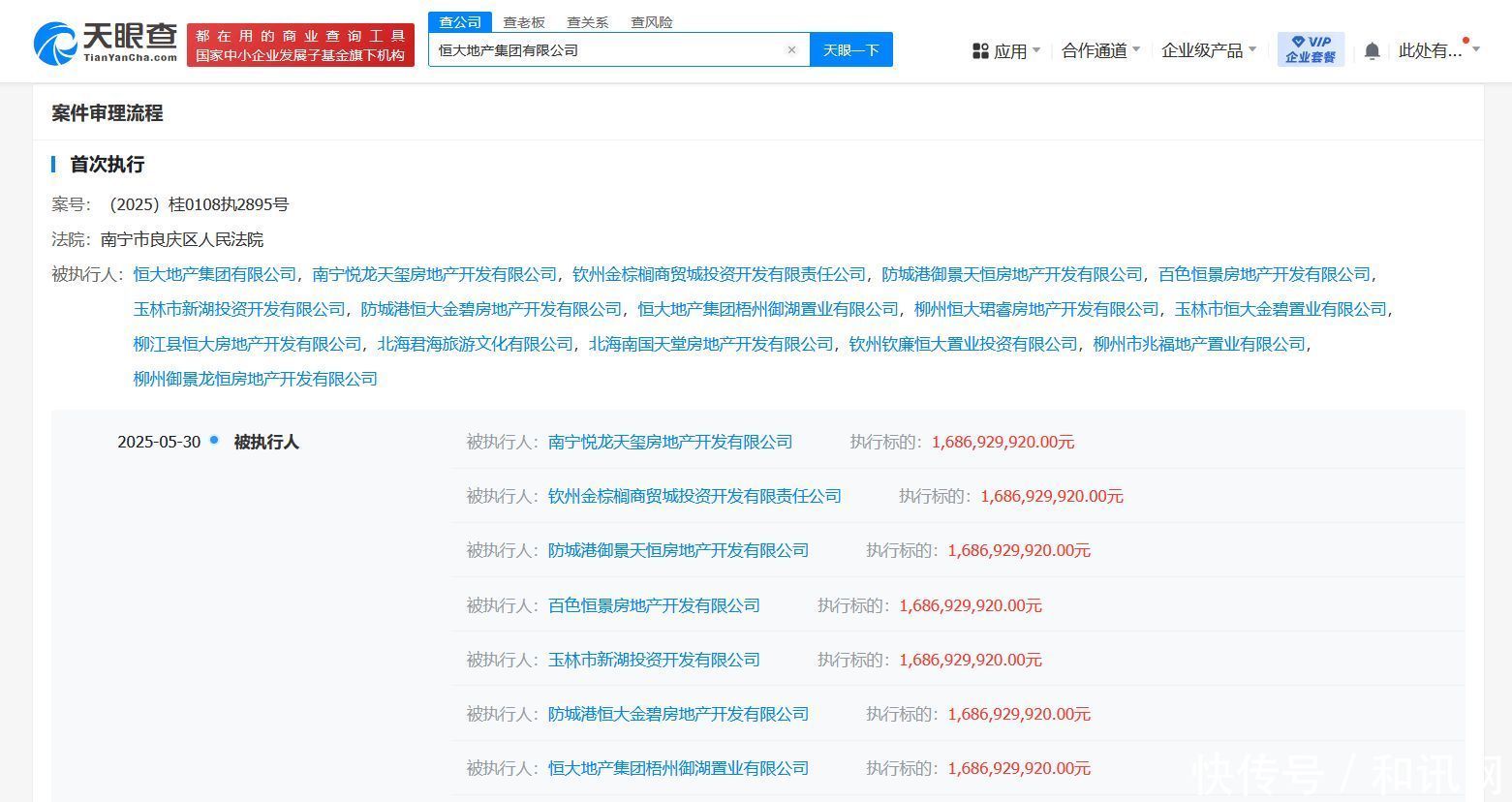The width and height of the screenshot is (1512, 802).
Task: Open 钦州金棕榈商贸城投资开发有限责任公司 in timeline row
Action: pos(694,496)
